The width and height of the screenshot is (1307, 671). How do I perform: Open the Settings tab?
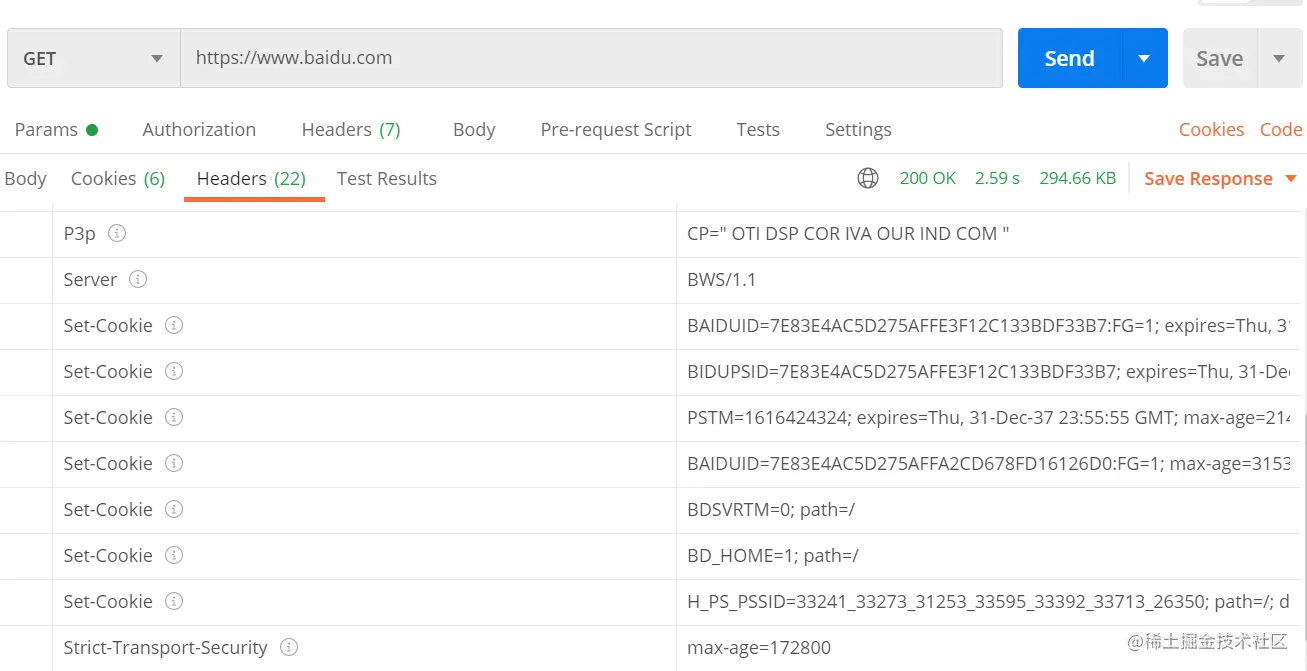point(858,129)
